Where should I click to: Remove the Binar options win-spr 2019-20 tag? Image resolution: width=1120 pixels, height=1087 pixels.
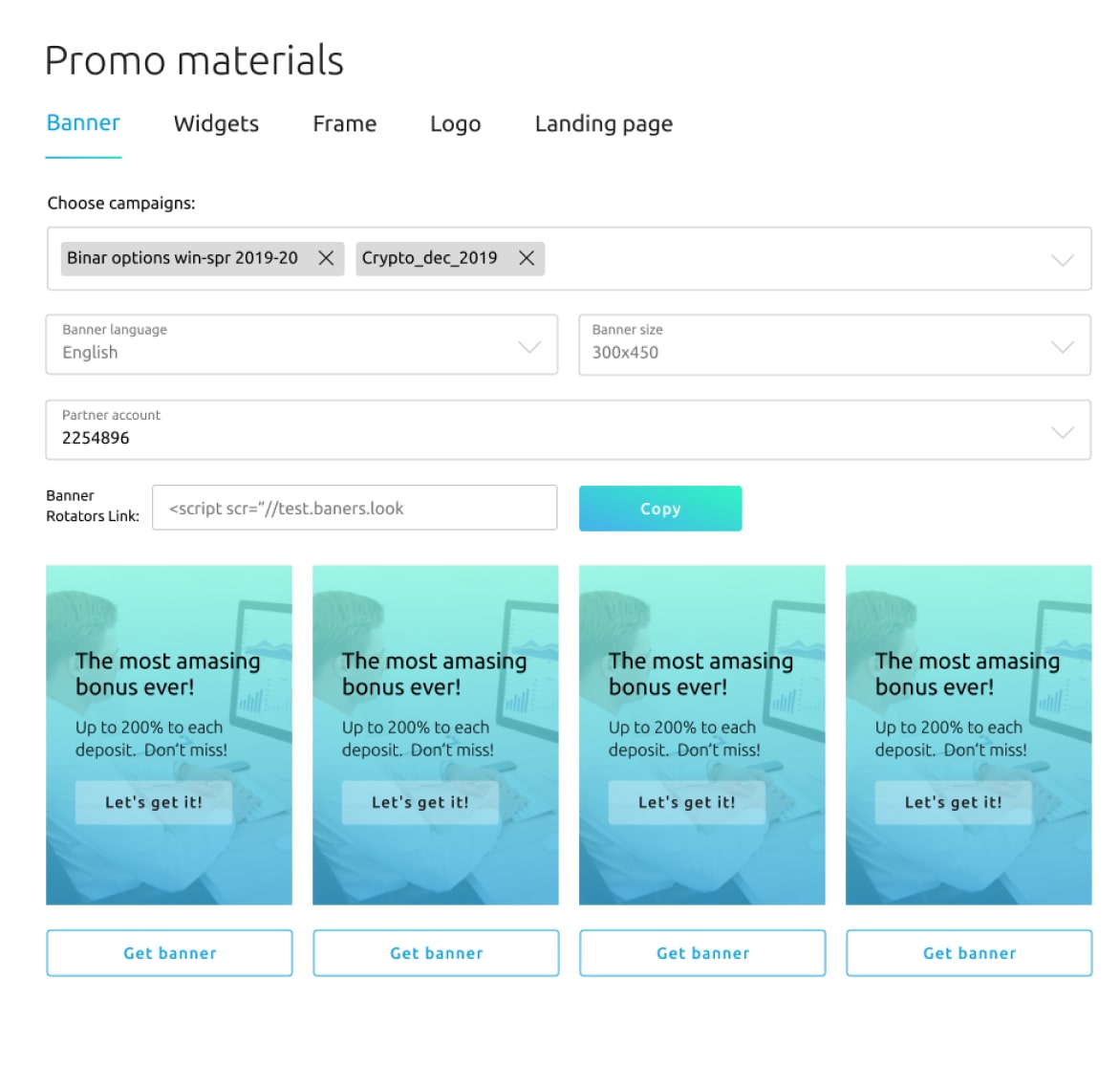click(326, 258)
